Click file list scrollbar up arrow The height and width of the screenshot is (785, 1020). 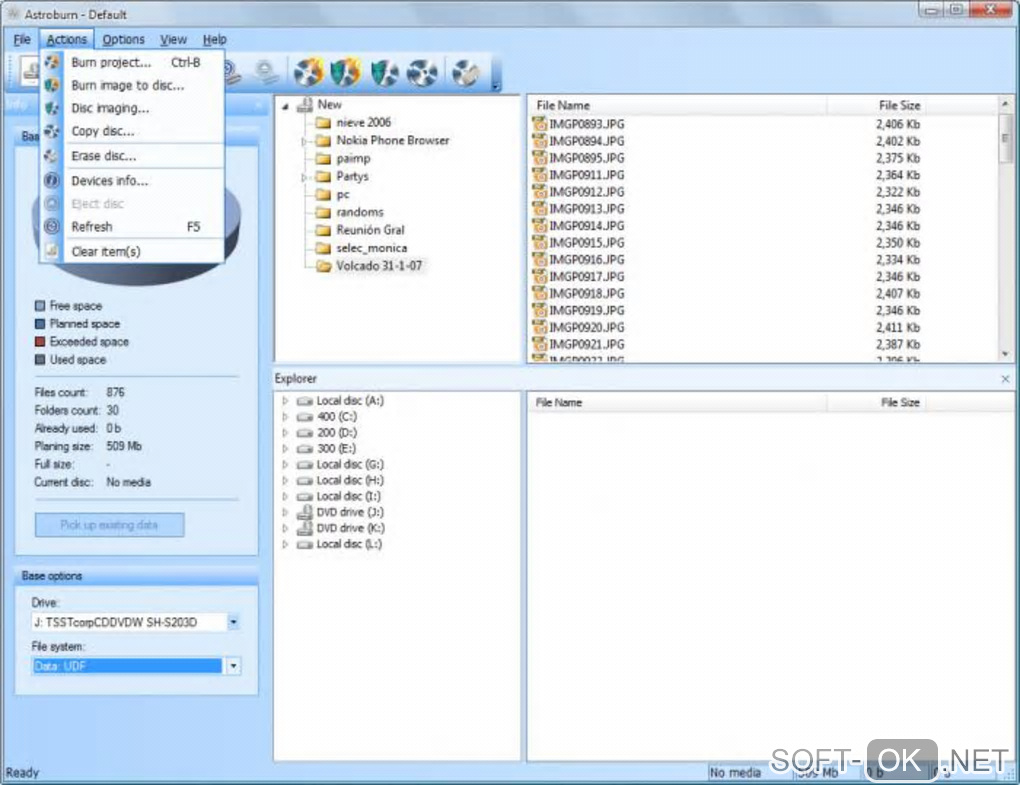click(x=1005, y=104)
